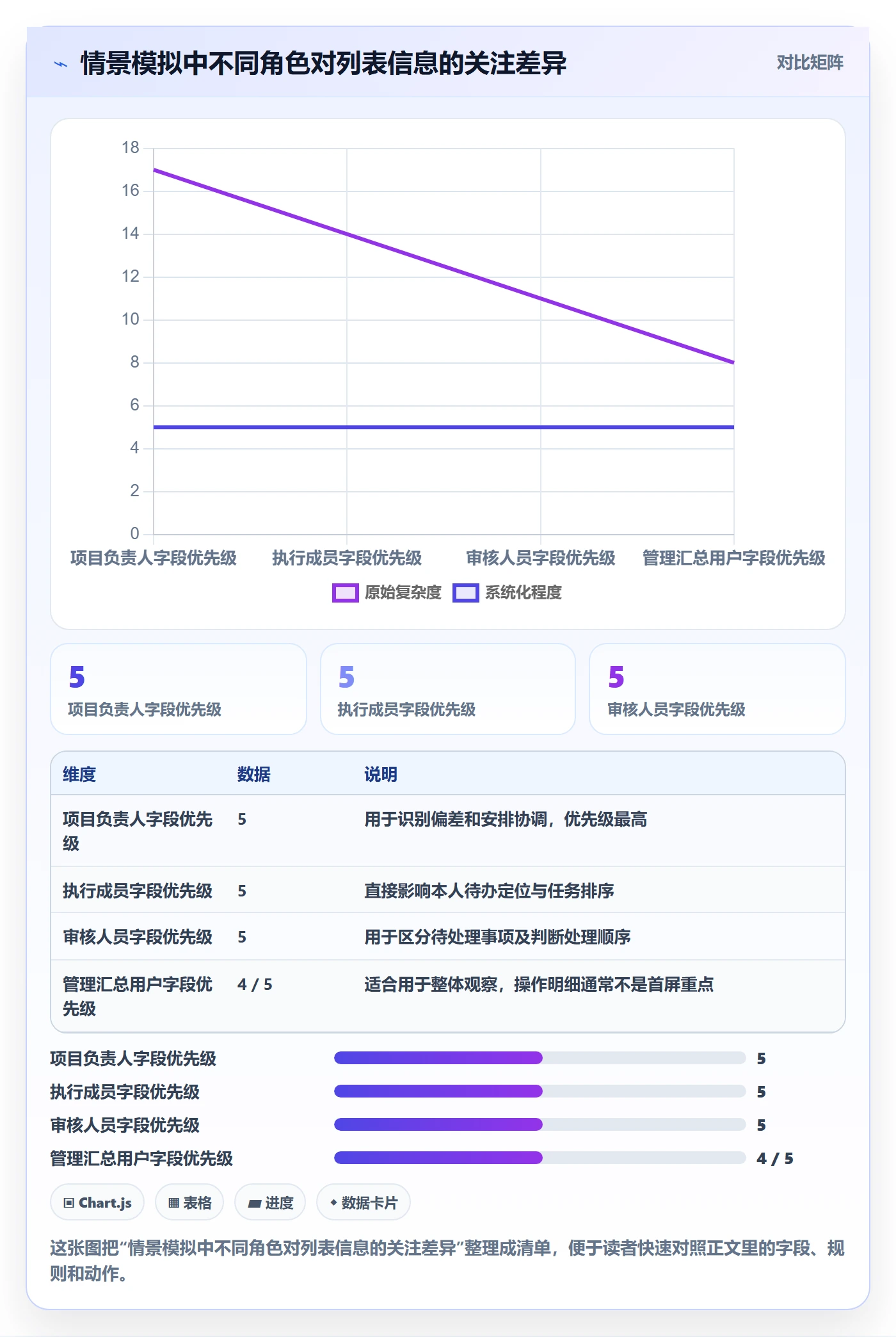Select the 数据卡片 tag chip
This screenshot has height=1337, width=896.
(364, 1203)
